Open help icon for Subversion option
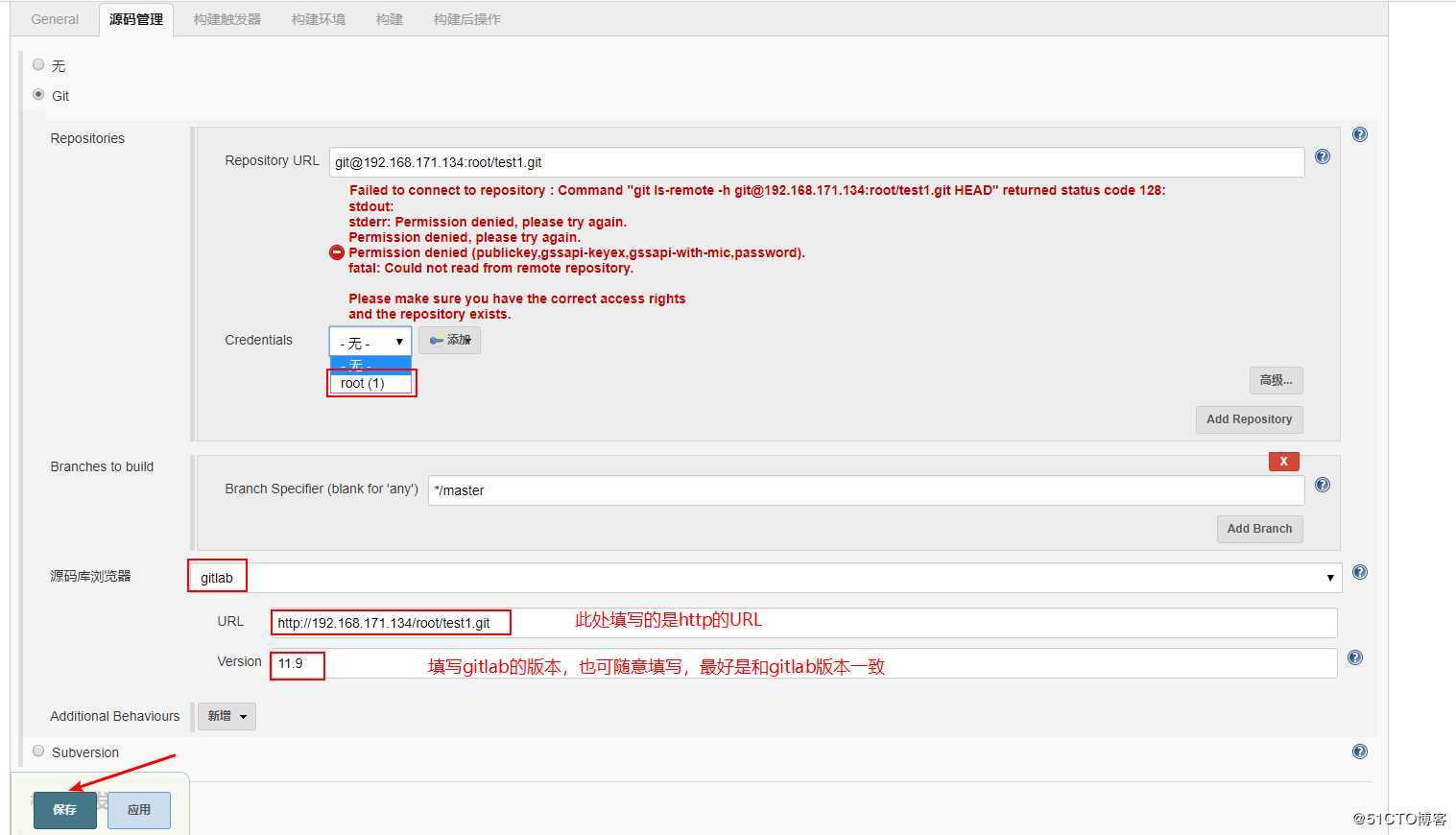Image resolution: width=1456 pixels, height=835 pixels. [x=1359, y=751]
